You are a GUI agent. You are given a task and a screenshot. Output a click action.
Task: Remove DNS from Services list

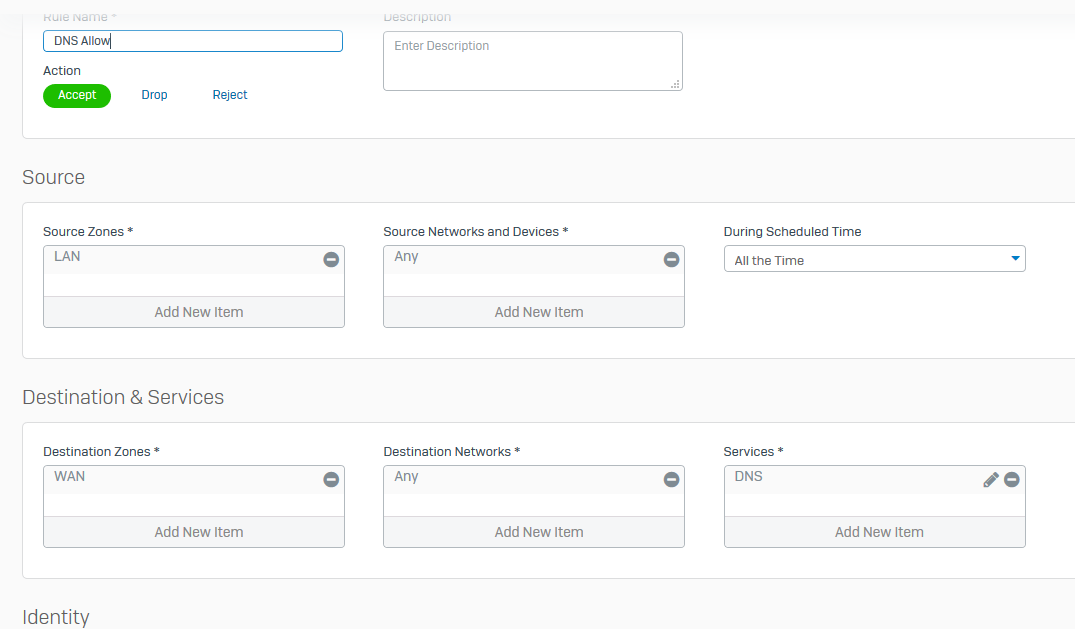[1011, 480]
